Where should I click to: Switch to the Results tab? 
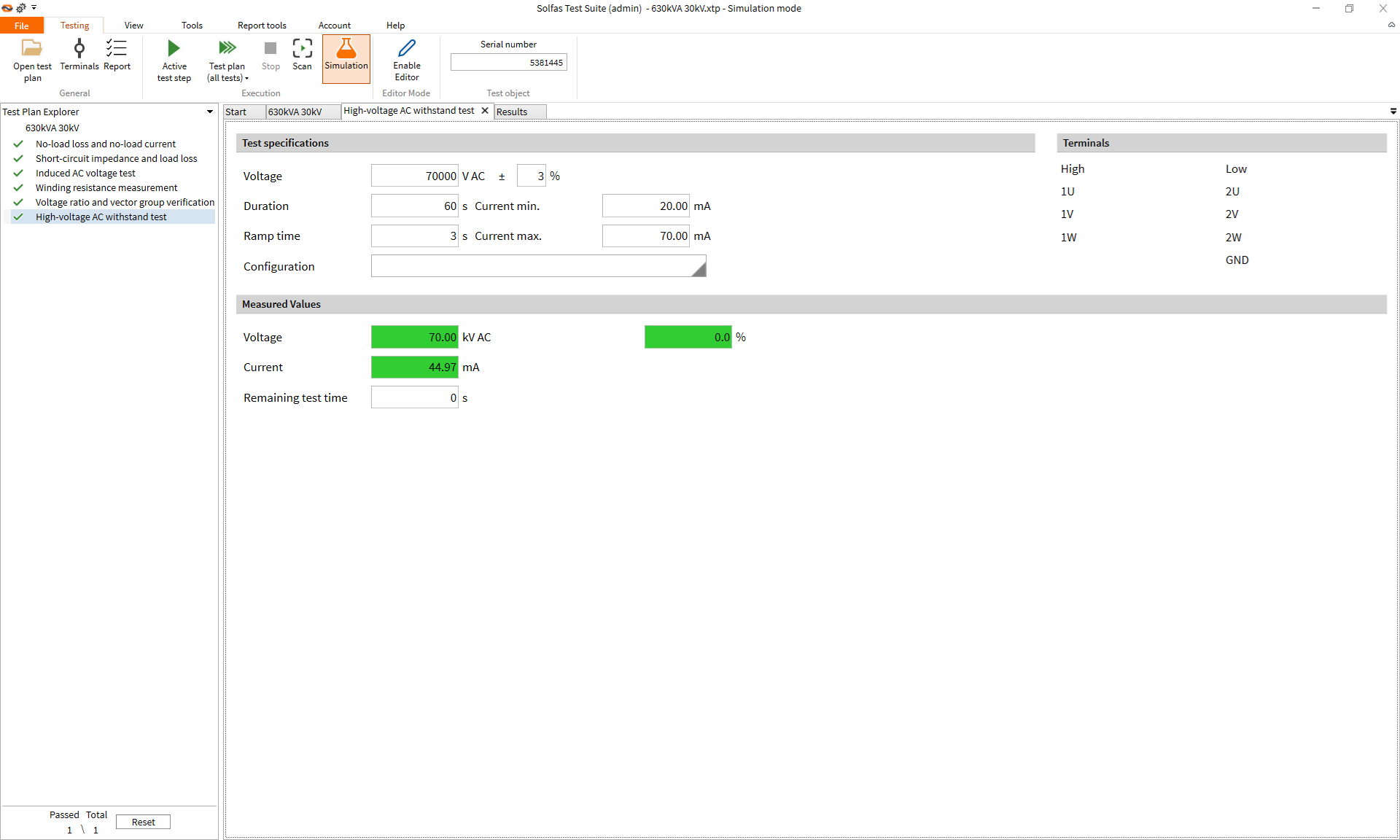click(x=512, y=112)
